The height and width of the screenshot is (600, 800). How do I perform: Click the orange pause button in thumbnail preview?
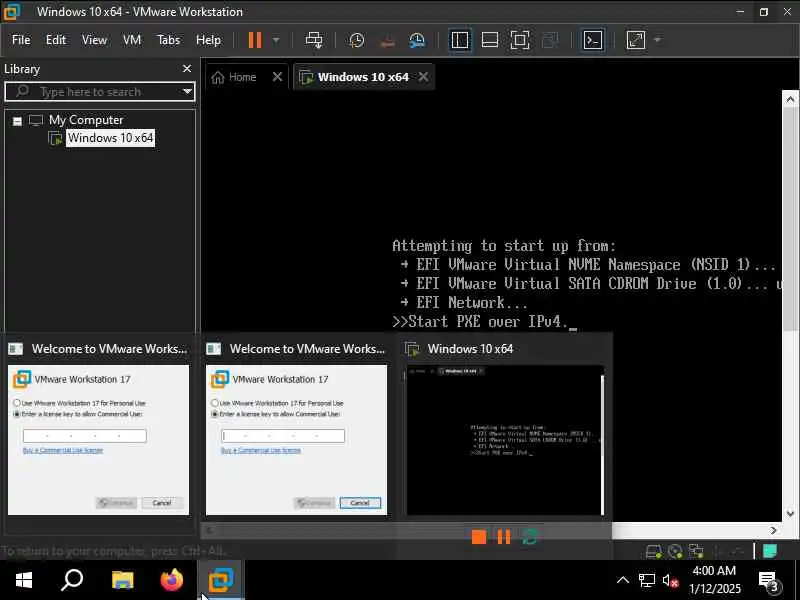click(x=504, y=537)
